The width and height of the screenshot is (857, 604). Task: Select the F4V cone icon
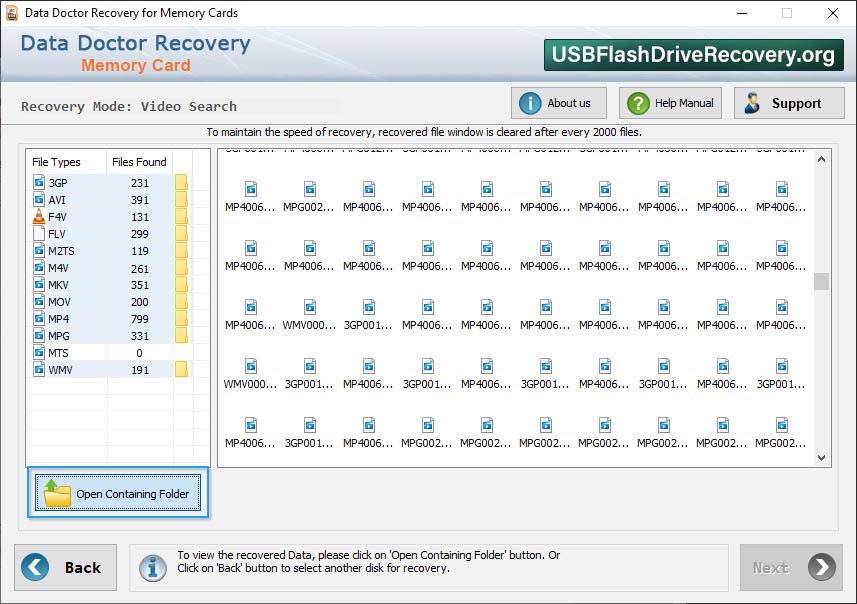(x=39, y=216)
